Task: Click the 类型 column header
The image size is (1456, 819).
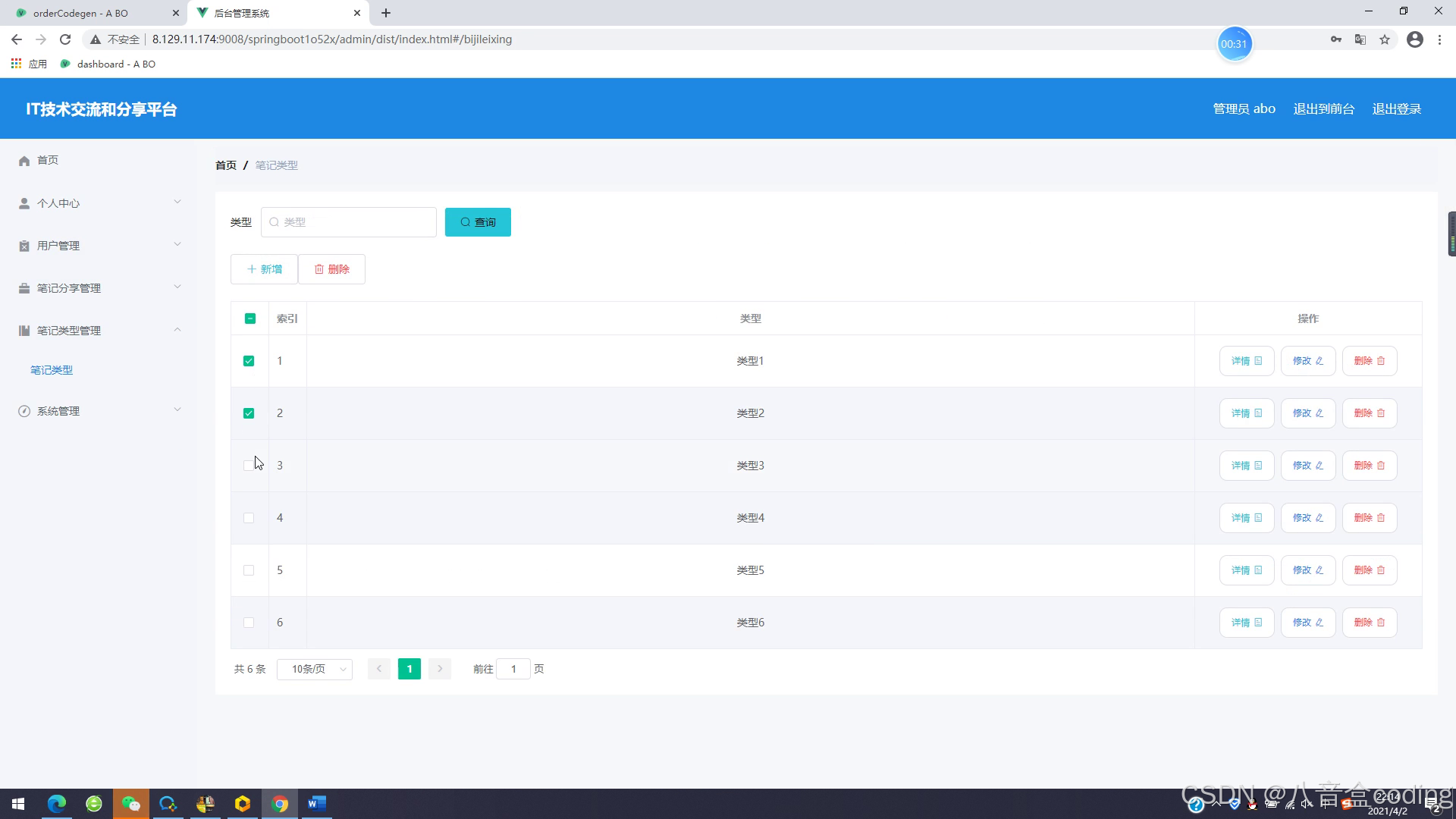Action: 751,318
